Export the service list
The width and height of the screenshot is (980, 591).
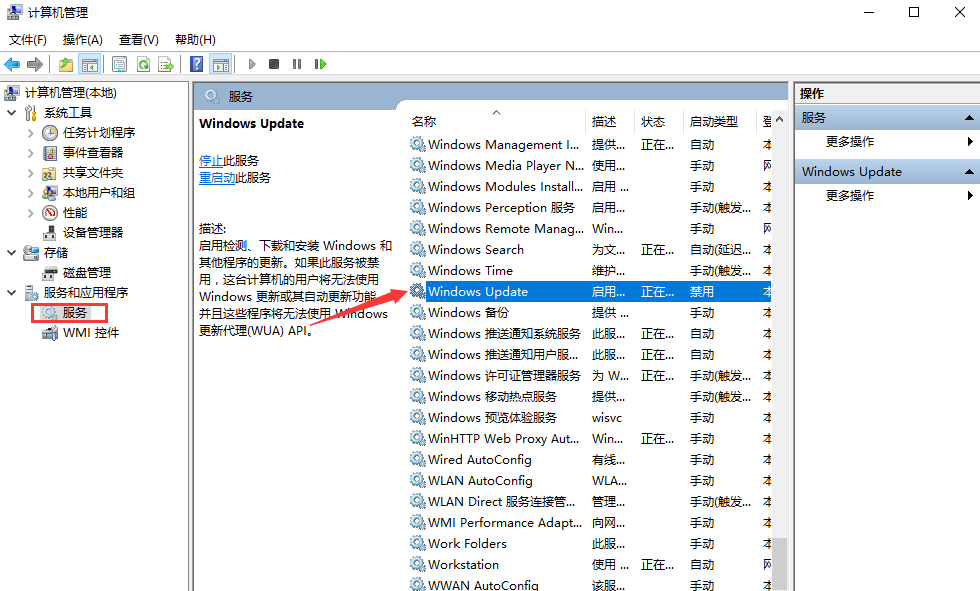(167, 63)
